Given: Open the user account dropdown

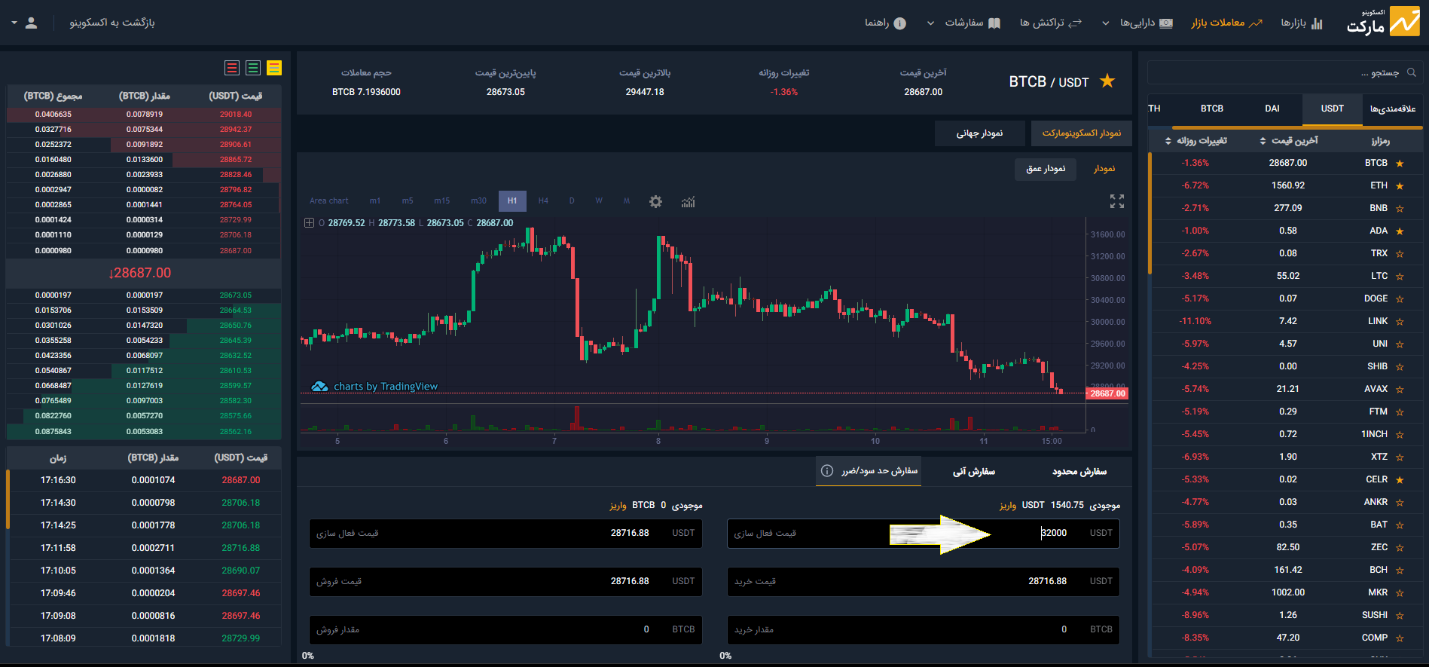Looking at the screenshot, I should (25, 22).
